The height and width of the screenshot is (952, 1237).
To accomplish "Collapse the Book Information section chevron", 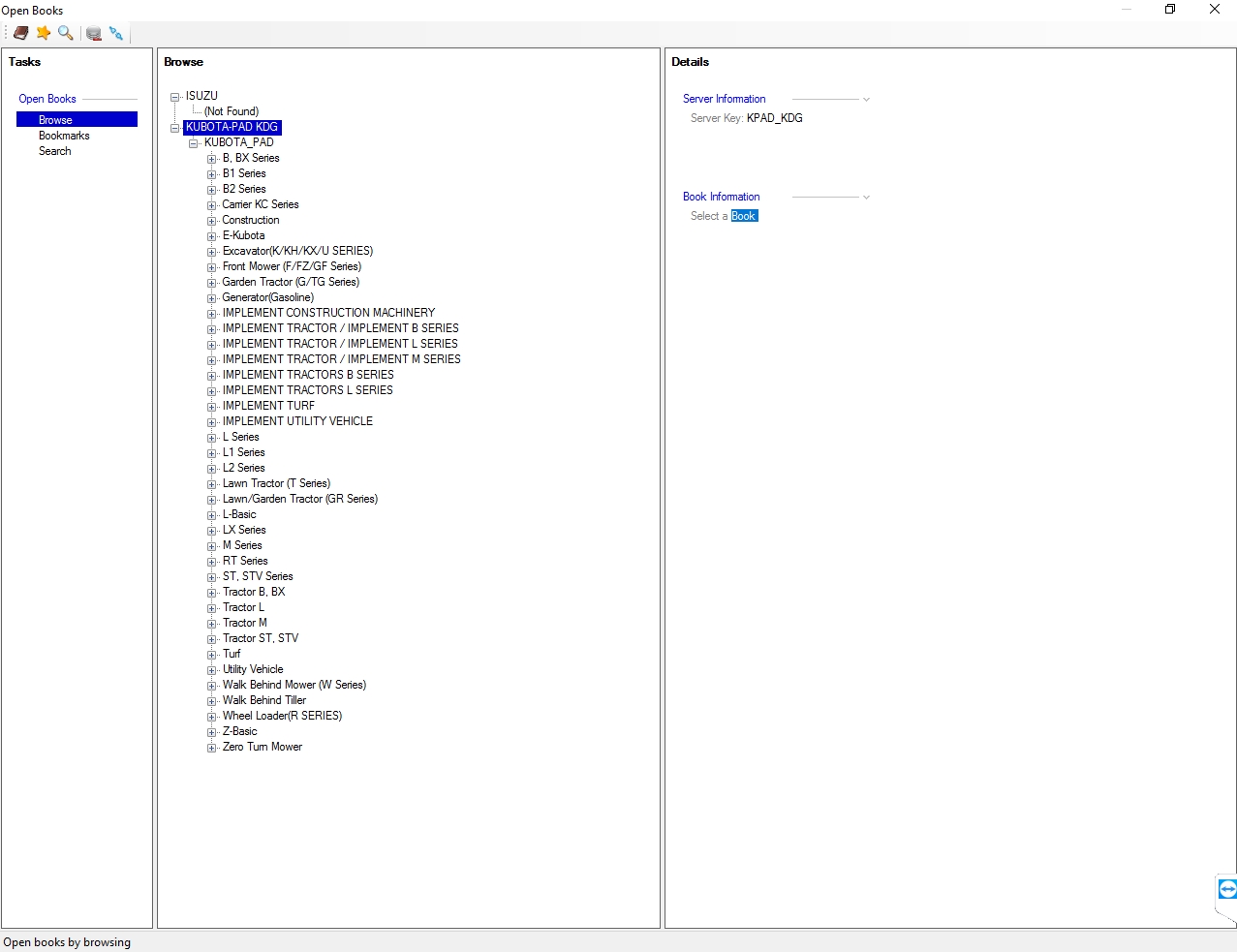I will pyautogui.click(x=866, y=198).
